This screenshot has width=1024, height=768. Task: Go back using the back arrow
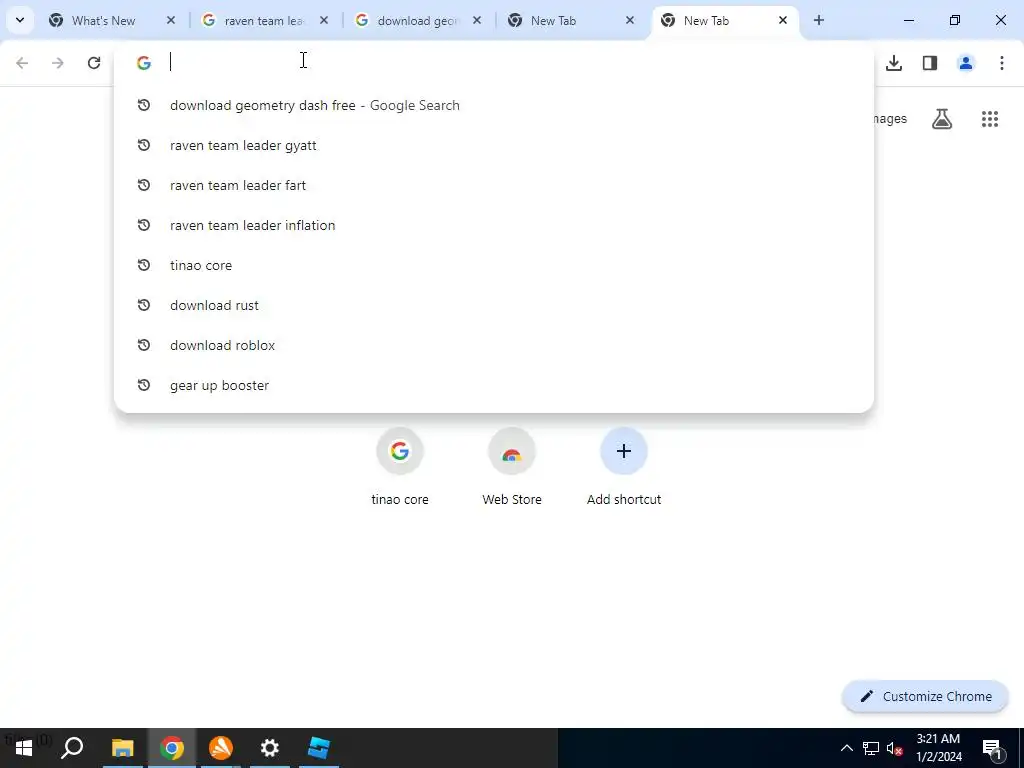(x=22, y=63)
